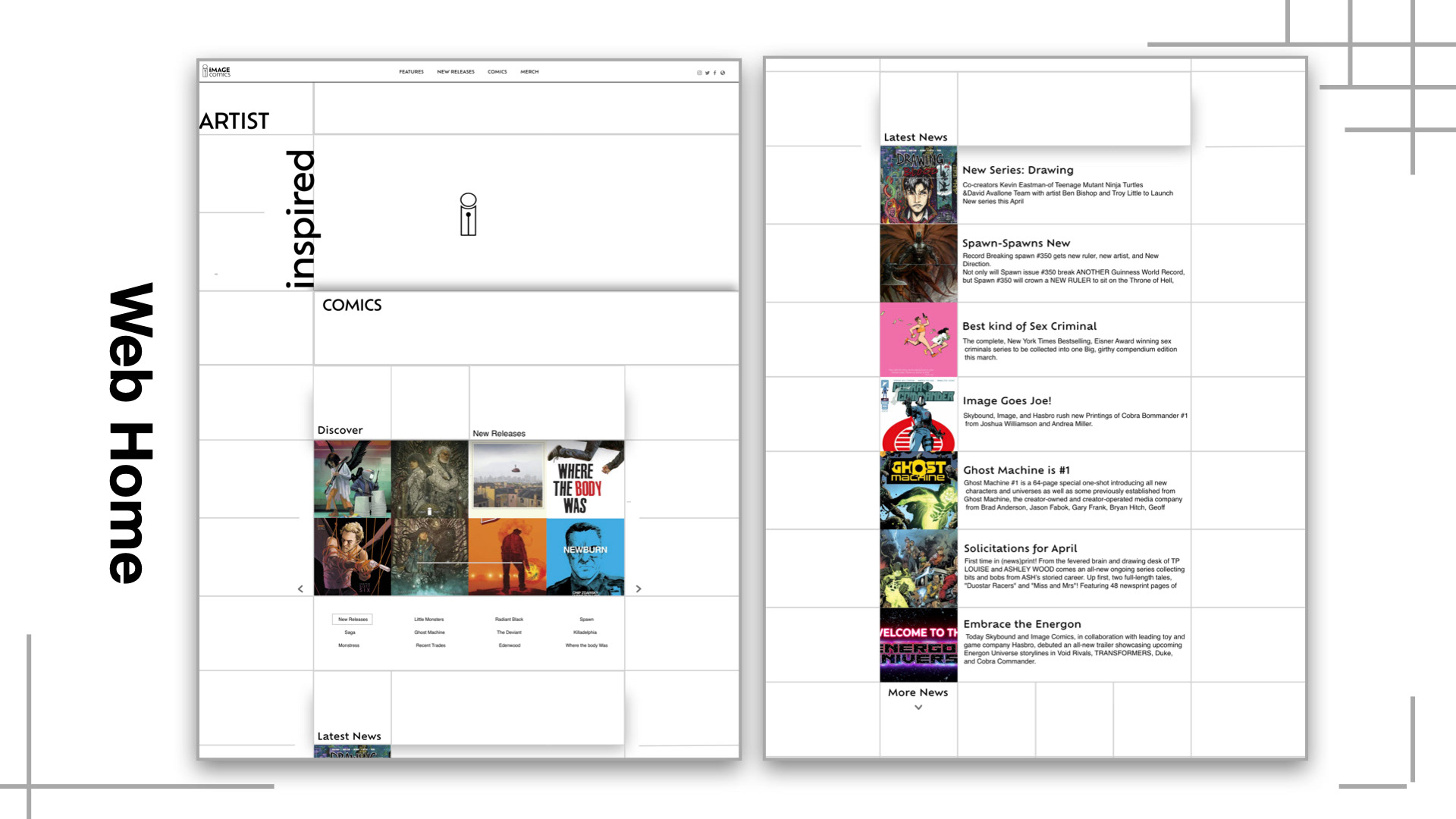The width and height of the screenshot is (1456, 819).
Task: Expand More News chevron
Action: (918, 707)
